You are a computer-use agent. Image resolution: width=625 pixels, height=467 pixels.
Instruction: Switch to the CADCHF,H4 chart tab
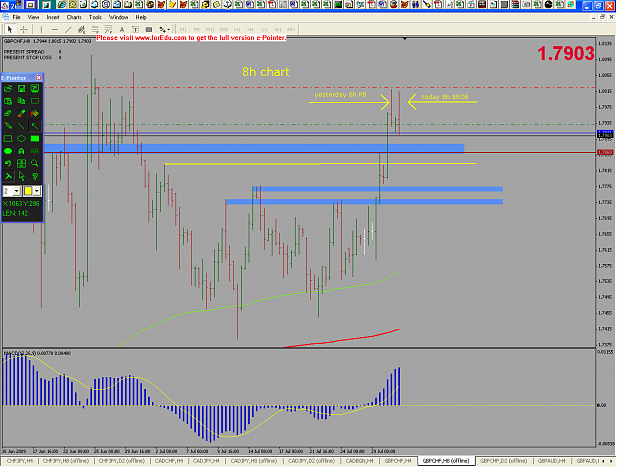click(x=169, y=461)
